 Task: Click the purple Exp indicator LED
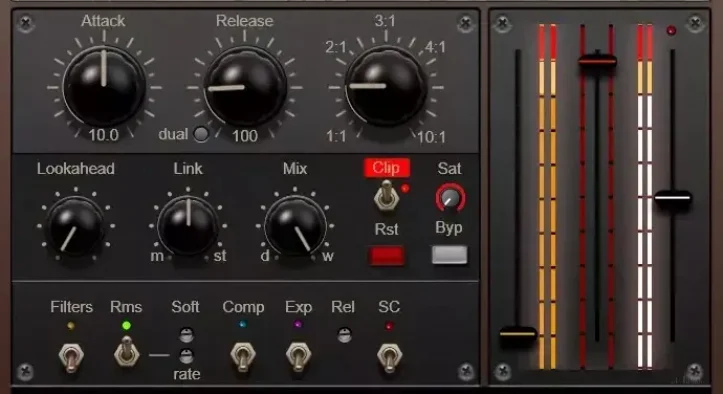tap(298, 325)
